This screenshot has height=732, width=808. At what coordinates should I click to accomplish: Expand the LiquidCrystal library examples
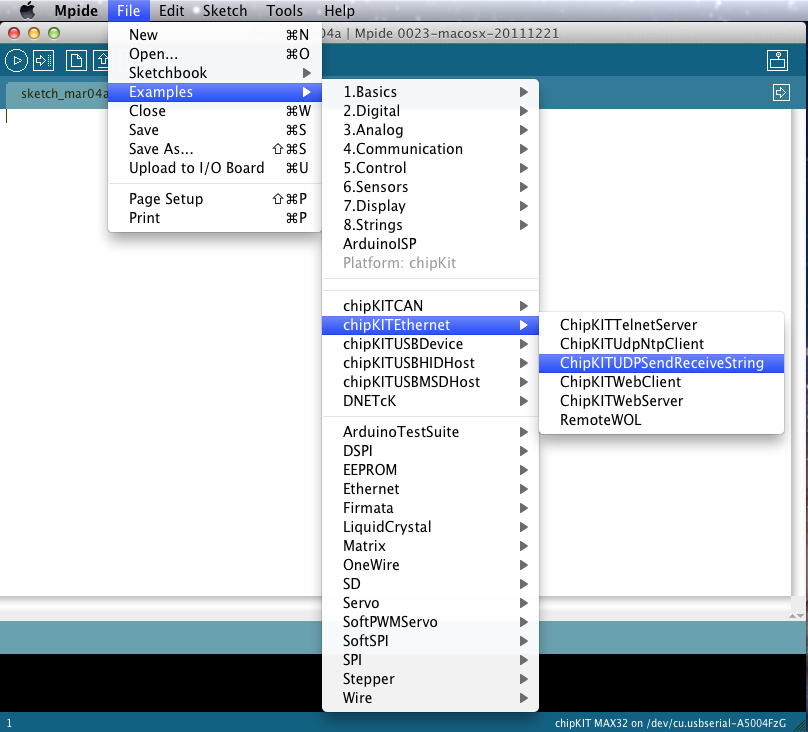coord(430,527)
